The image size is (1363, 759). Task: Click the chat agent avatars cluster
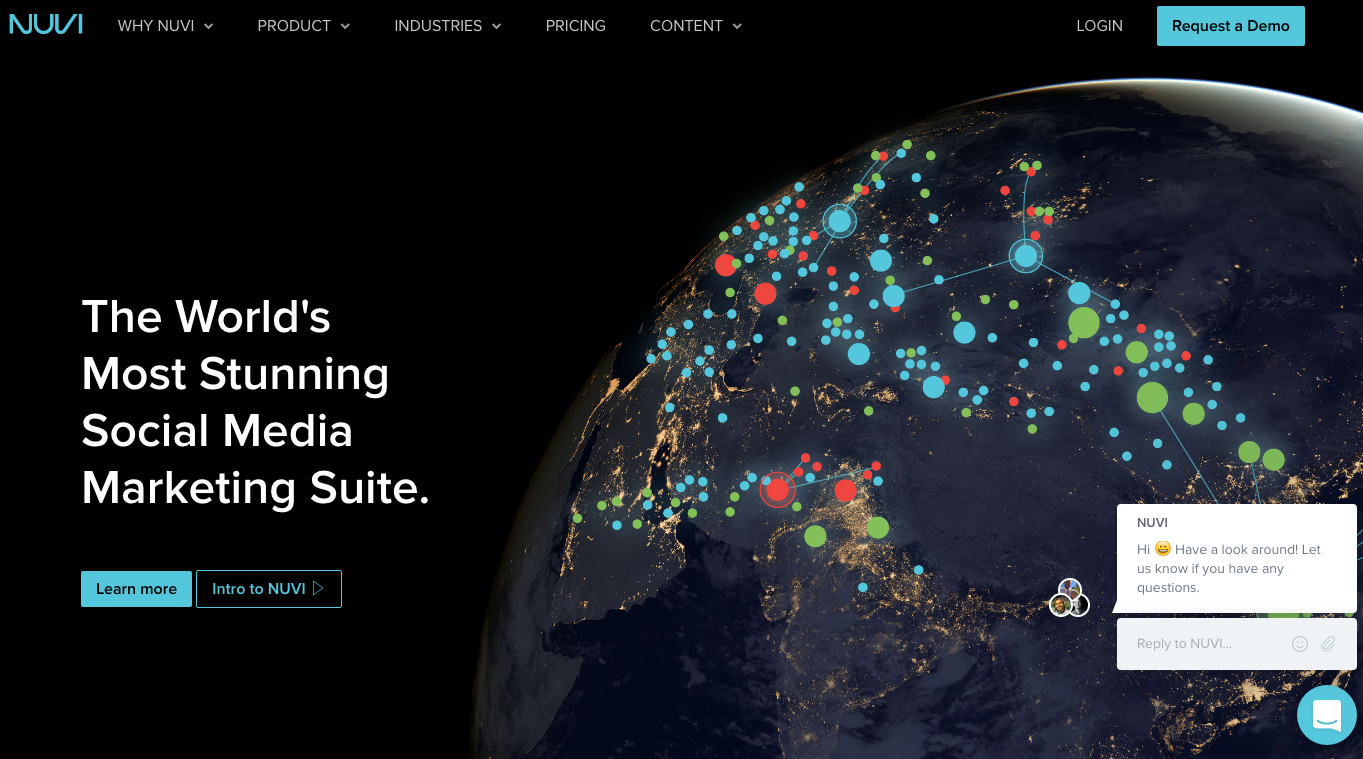pos(1069,598)
